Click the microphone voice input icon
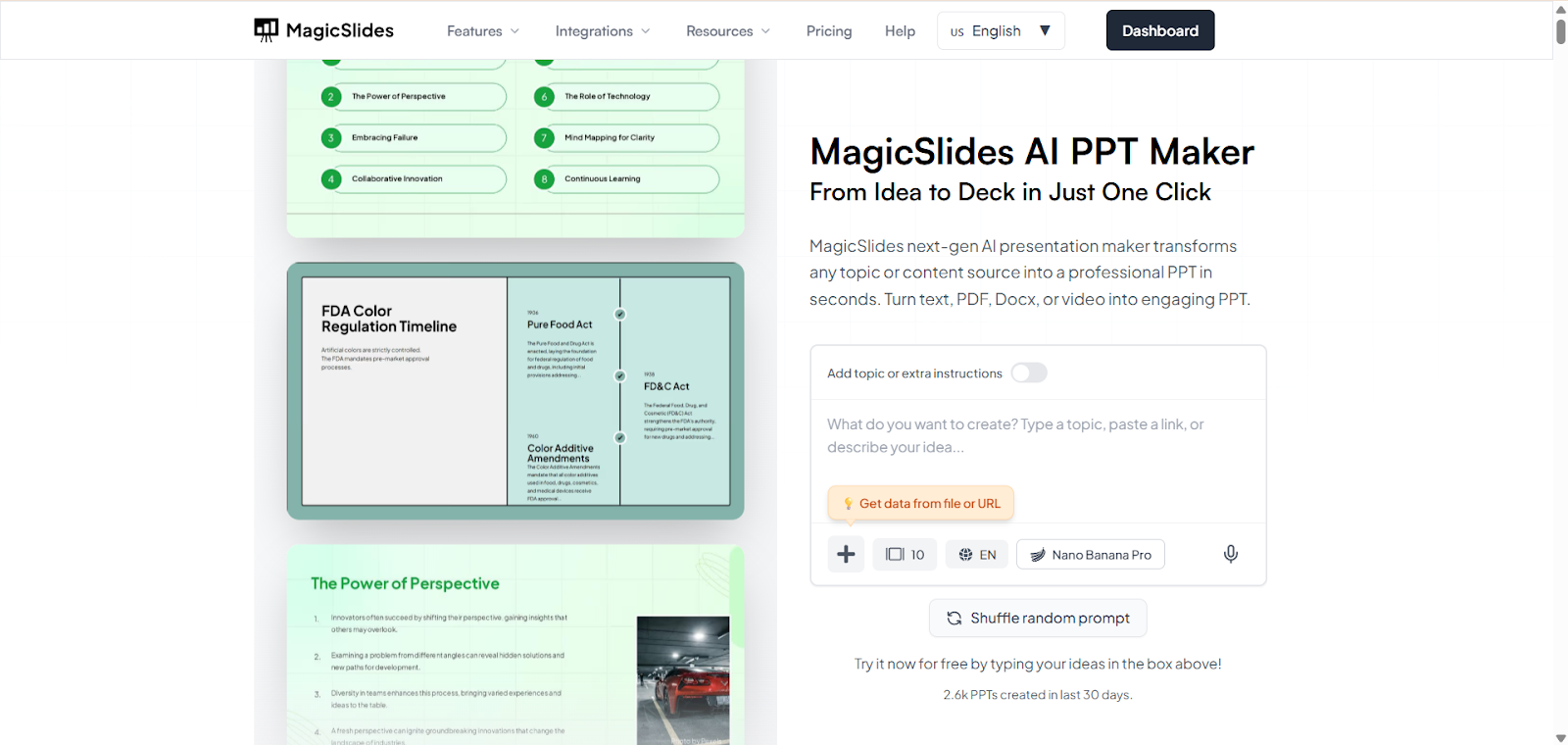 (x=1231, y=555)
